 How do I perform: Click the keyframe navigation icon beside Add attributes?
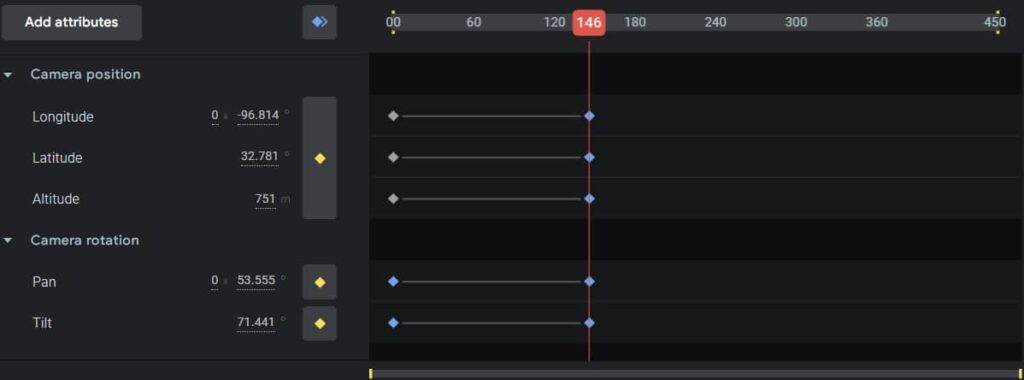click(319, 22)
